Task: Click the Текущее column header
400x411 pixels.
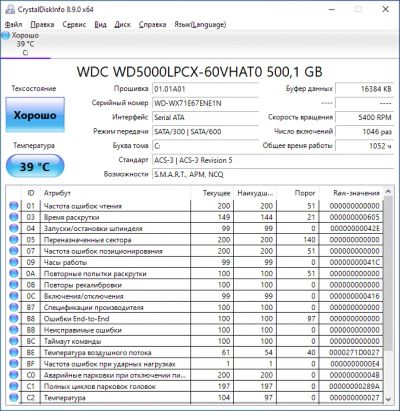Action: pos(212,193)
